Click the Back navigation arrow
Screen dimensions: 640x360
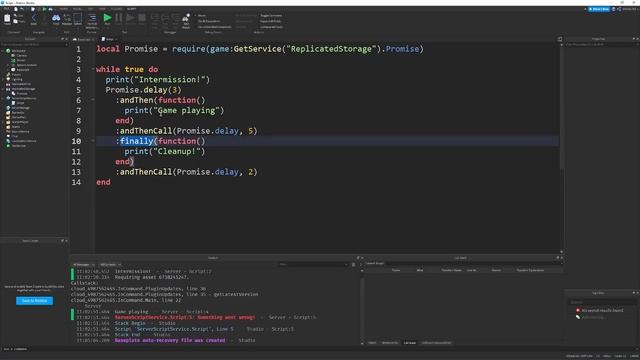[33, 19]
